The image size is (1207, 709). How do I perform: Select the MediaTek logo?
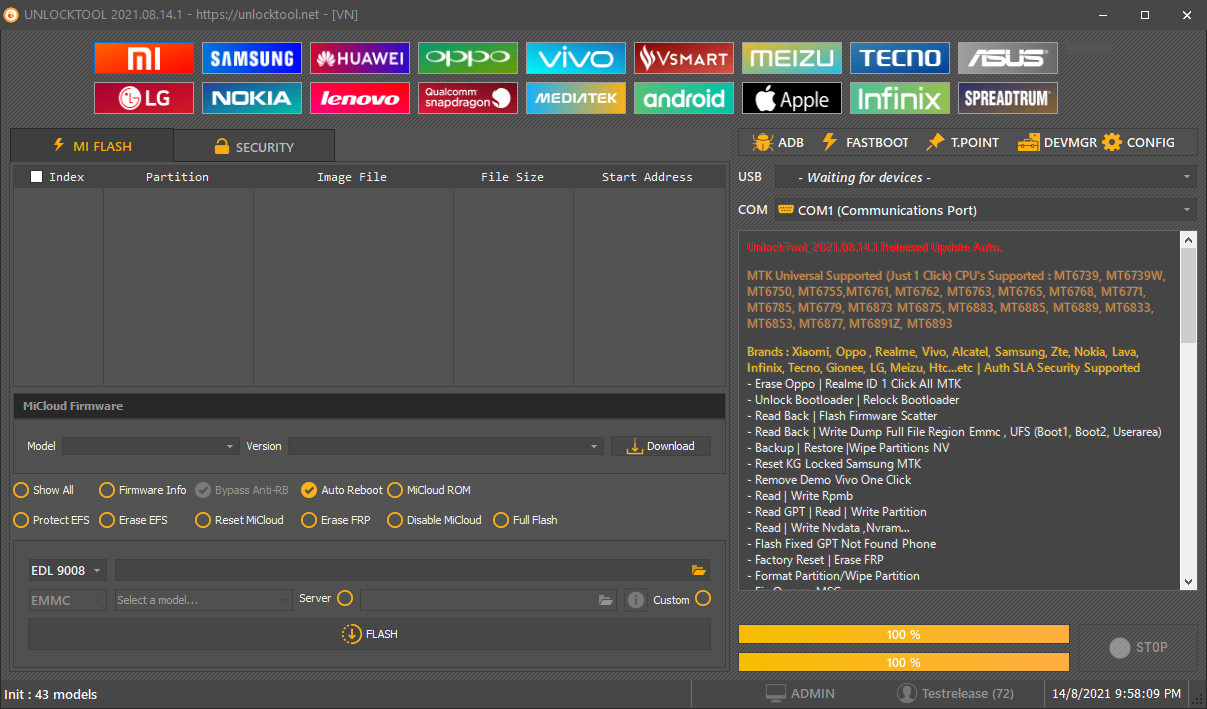(x=576, y=98)
